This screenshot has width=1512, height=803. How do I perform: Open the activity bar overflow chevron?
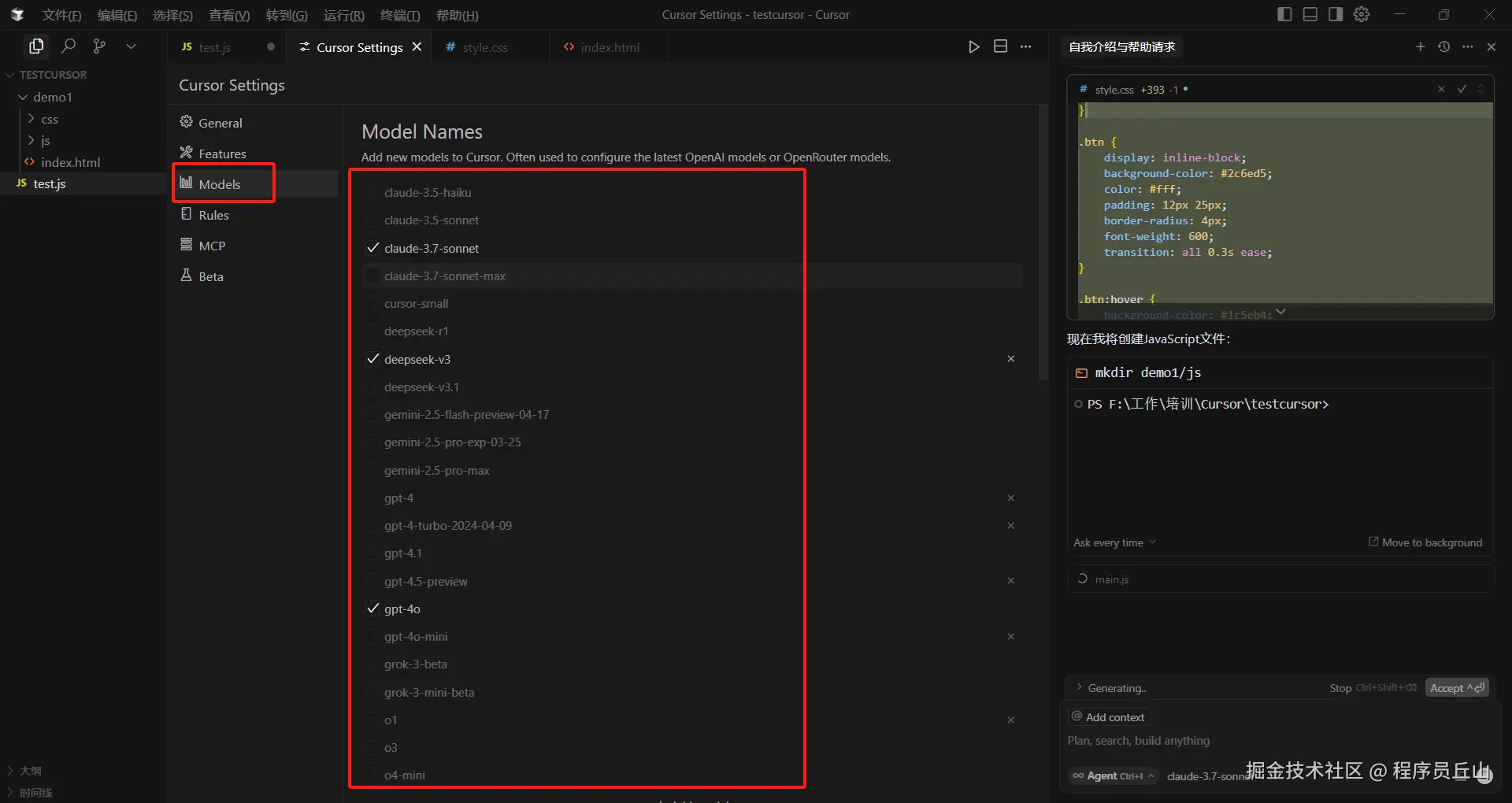point(131,46)
